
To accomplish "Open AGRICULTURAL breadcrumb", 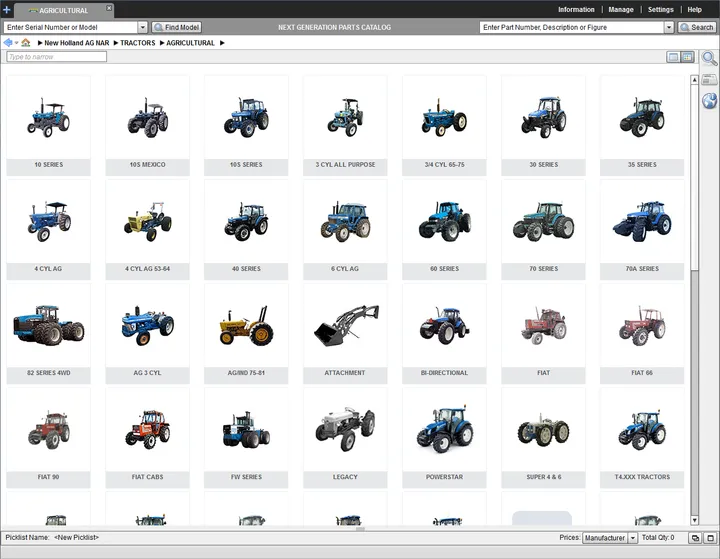I will [190, 43].
